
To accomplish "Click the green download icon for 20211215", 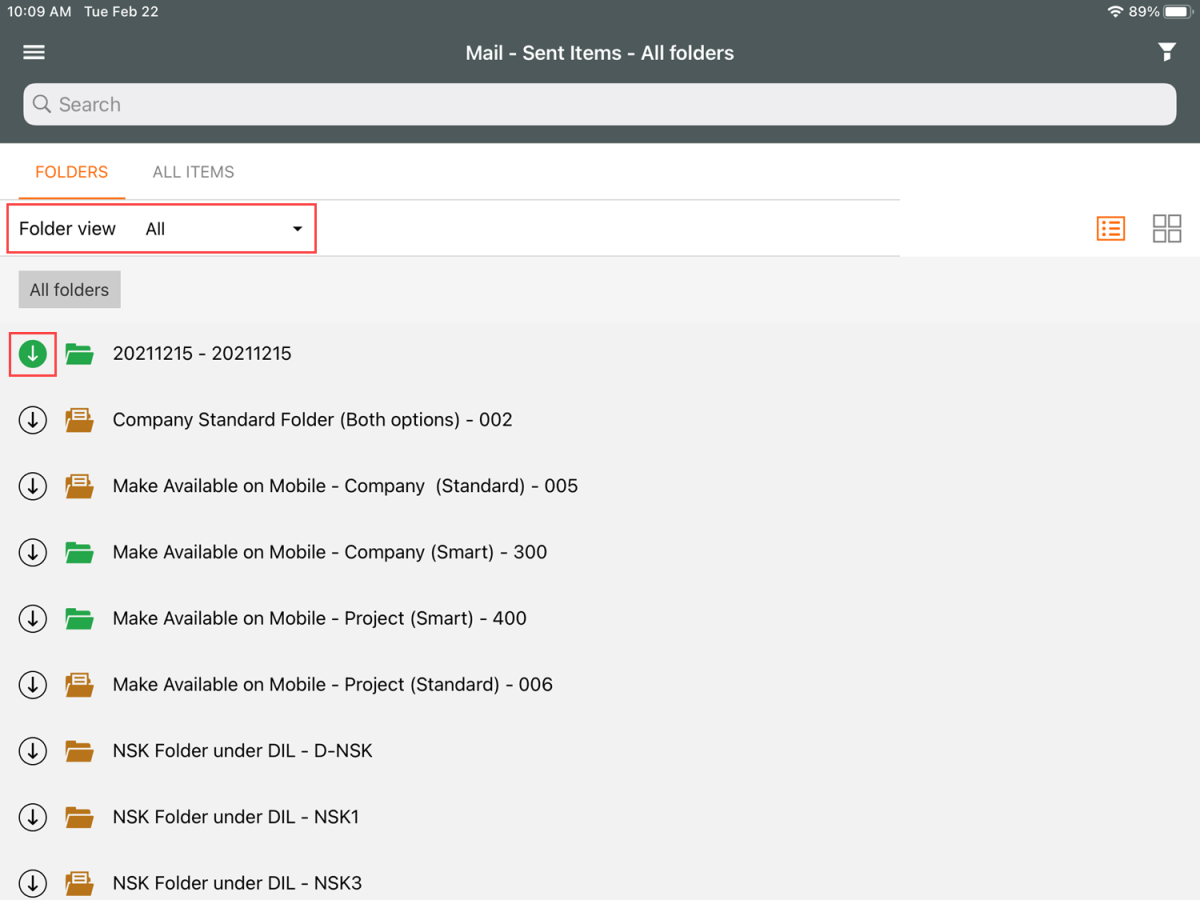I will [33, 354].
